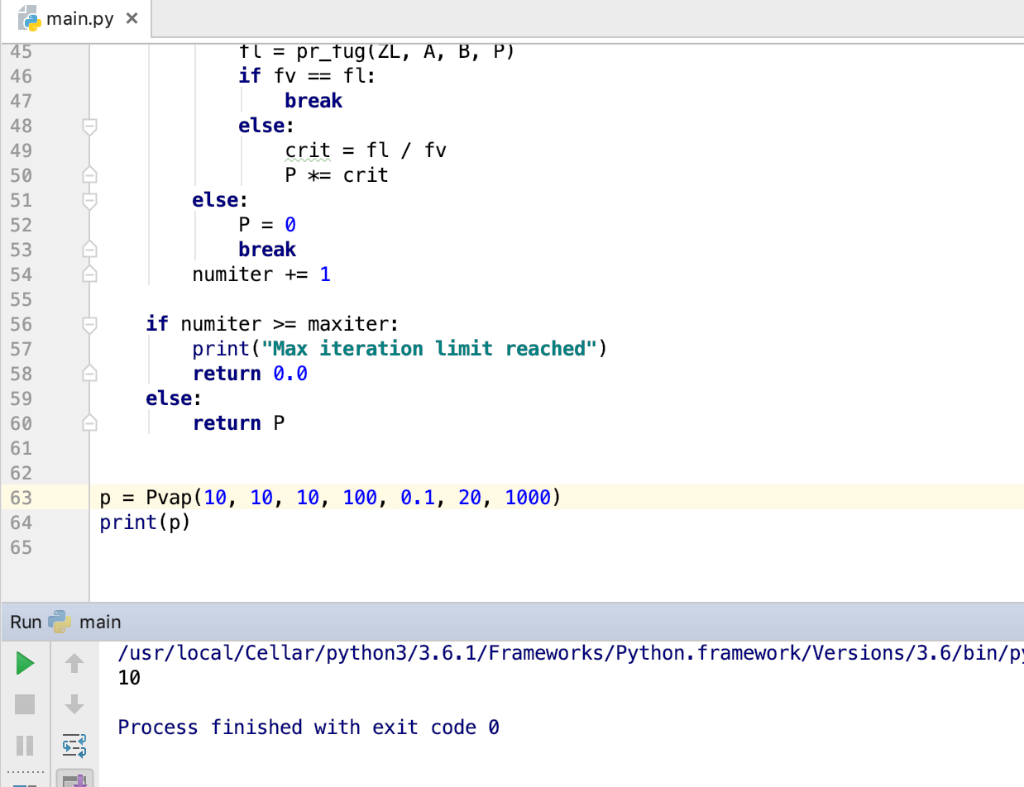Image resolution: width=1024 pixels, height=787 pixels.
Task: Click fold end marker at line 50
Action: pyautogui.click(x=90, y=175)
